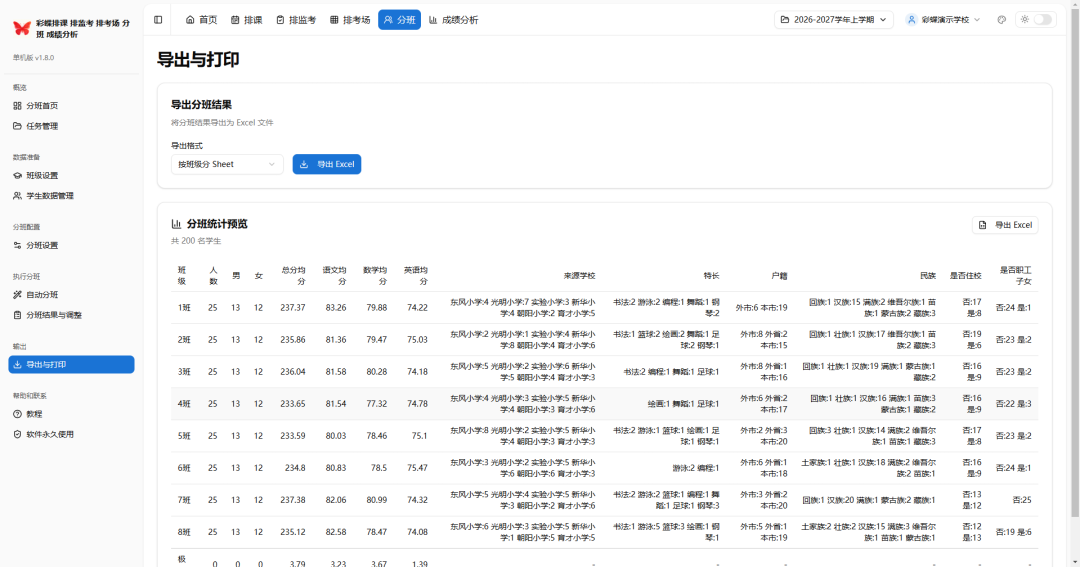Screen dimensions: 1080x567
Task: Click the blue 导出 Excel button
Action: pos(326,164)
